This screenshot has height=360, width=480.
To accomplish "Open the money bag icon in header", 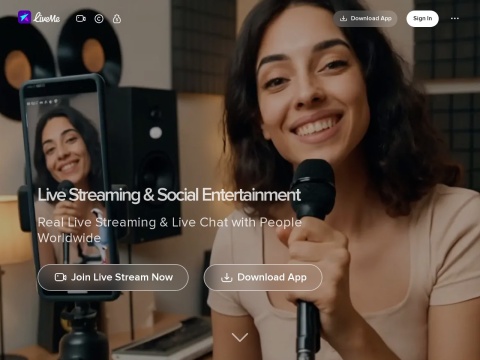I will pyautogui.click(x=117, y=19).
